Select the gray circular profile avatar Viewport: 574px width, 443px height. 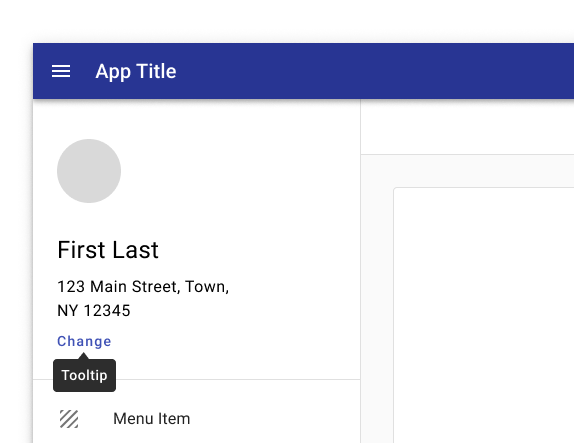89,171
